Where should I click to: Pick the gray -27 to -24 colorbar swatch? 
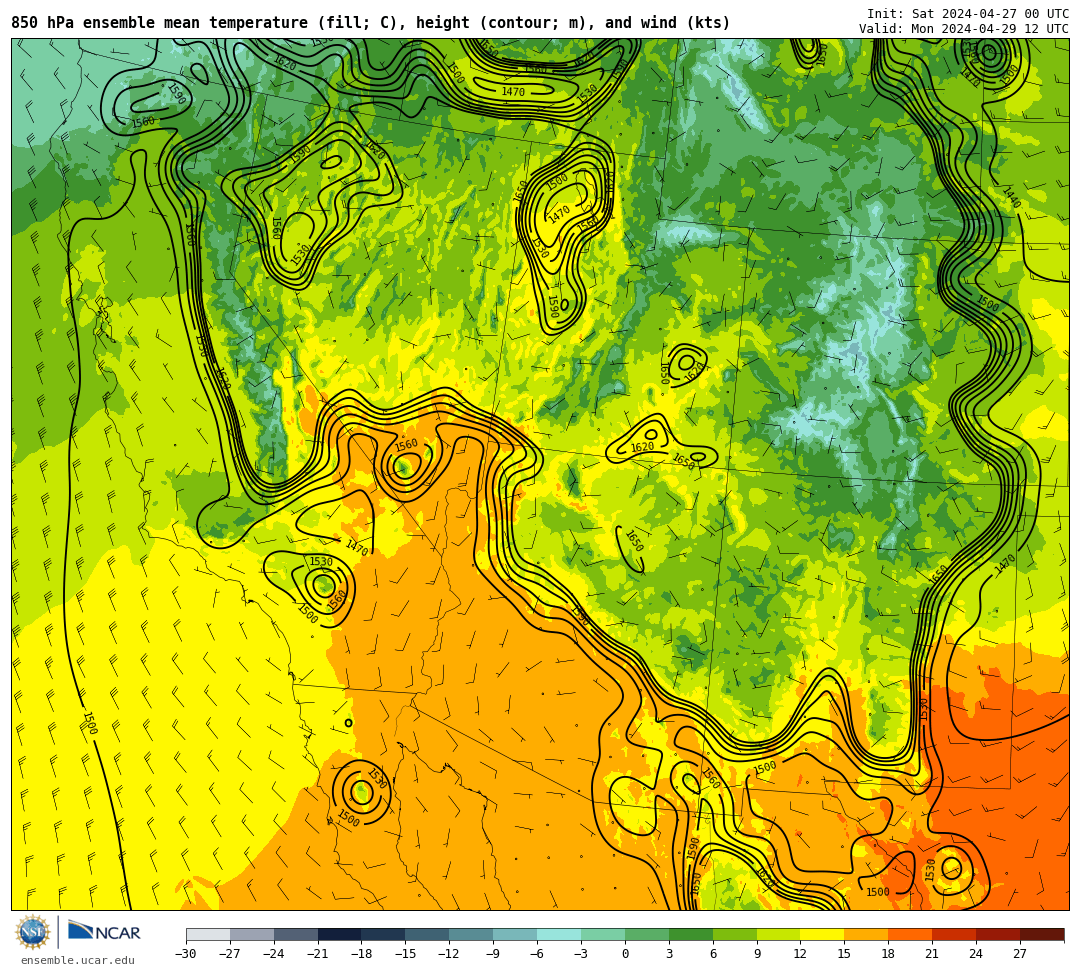pos(252,934)
